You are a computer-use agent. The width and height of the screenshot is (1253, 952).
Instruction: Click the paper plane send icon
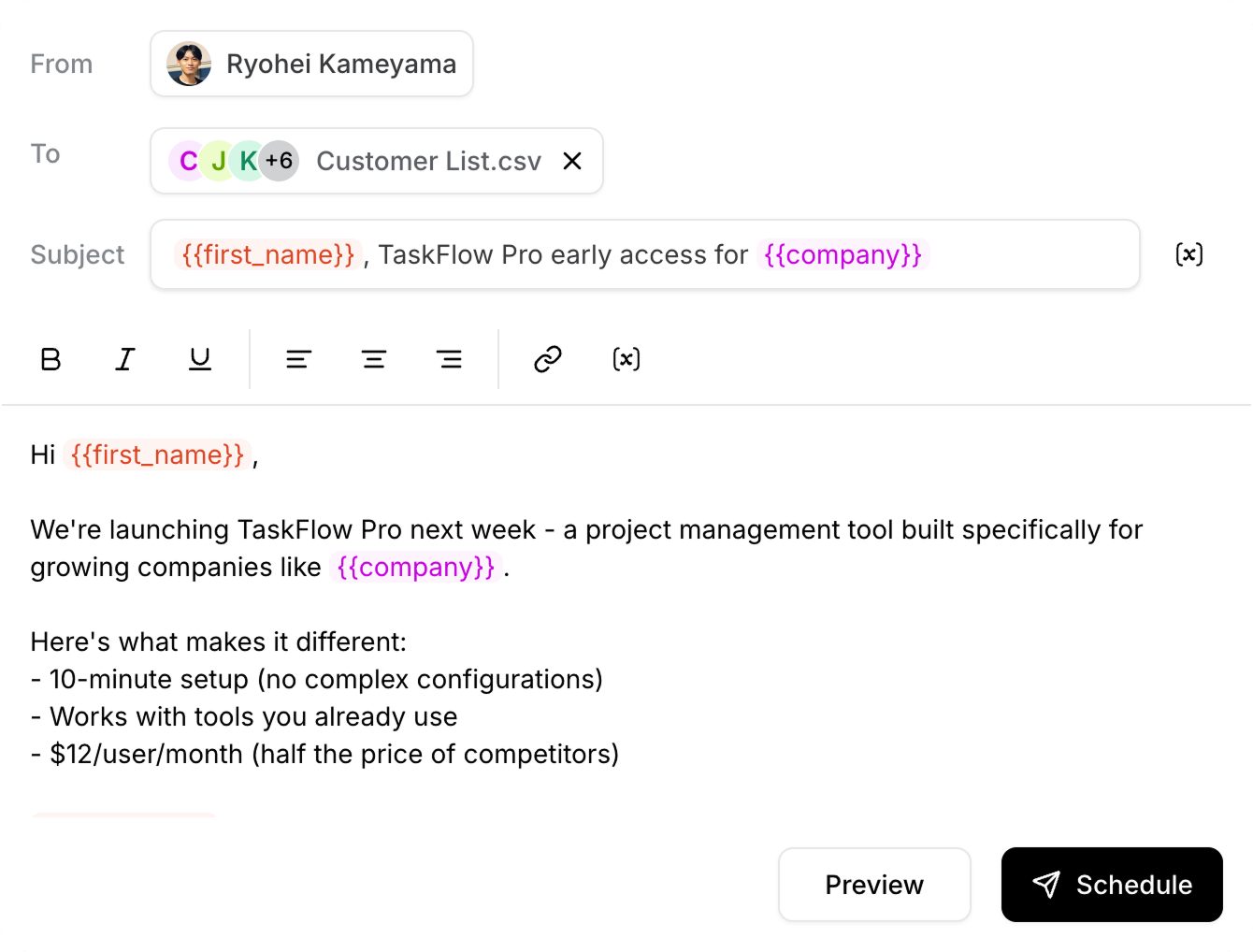coord(1046,885)
